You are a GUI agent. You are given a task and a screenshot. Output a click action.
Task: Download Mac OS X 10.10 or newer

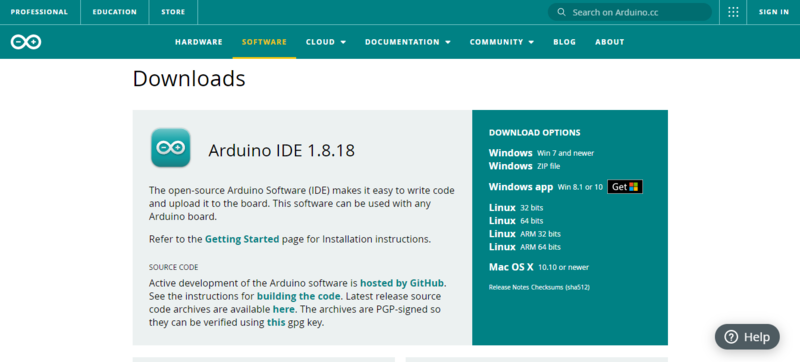[x=539, y=267]
